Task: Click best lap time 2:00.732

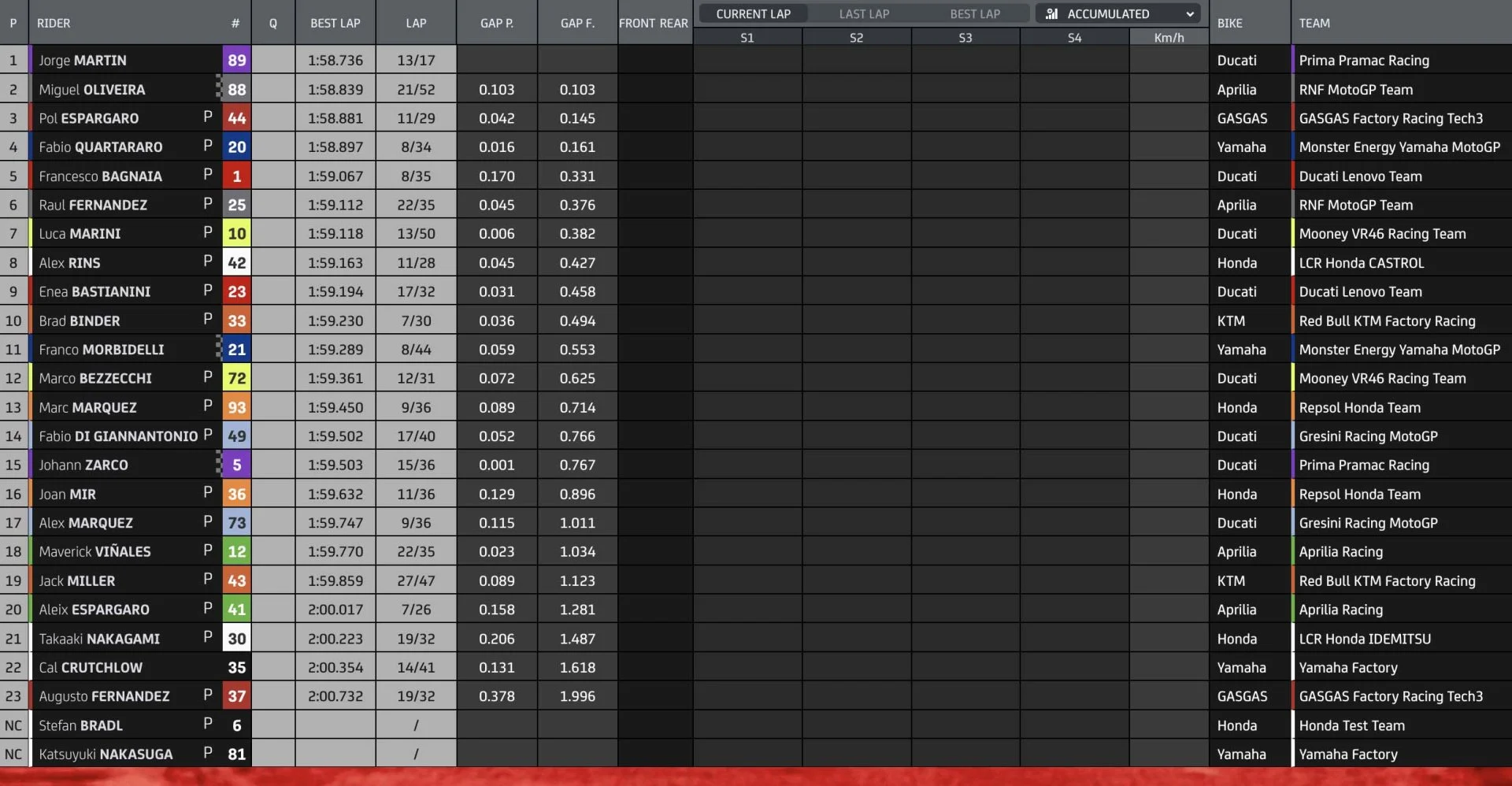Action: click(x=335, y=696)
